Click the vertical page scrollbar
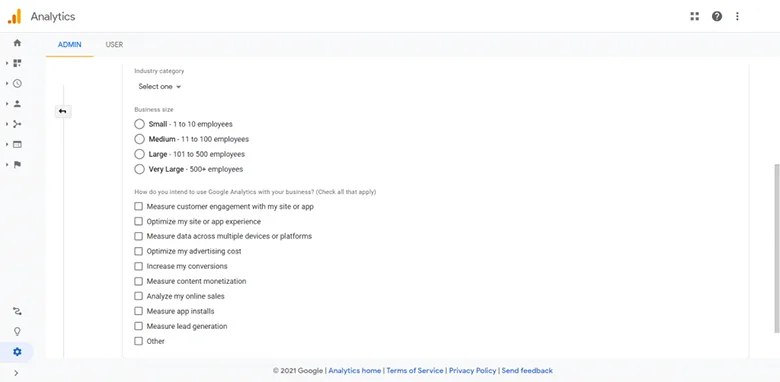Screen dimensions: 780x382 [777, 248]
